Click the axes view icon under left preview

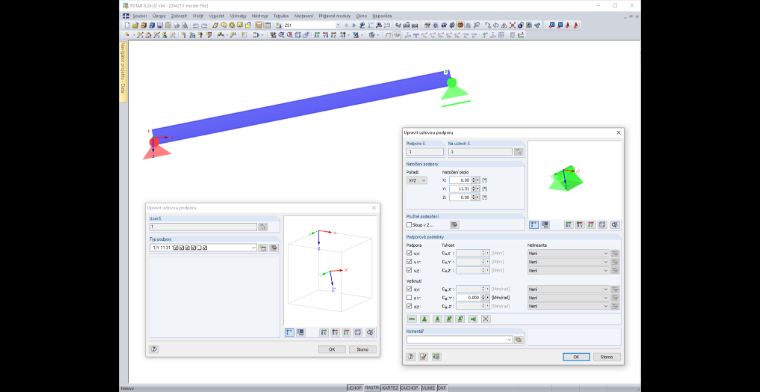pos(290,332)
